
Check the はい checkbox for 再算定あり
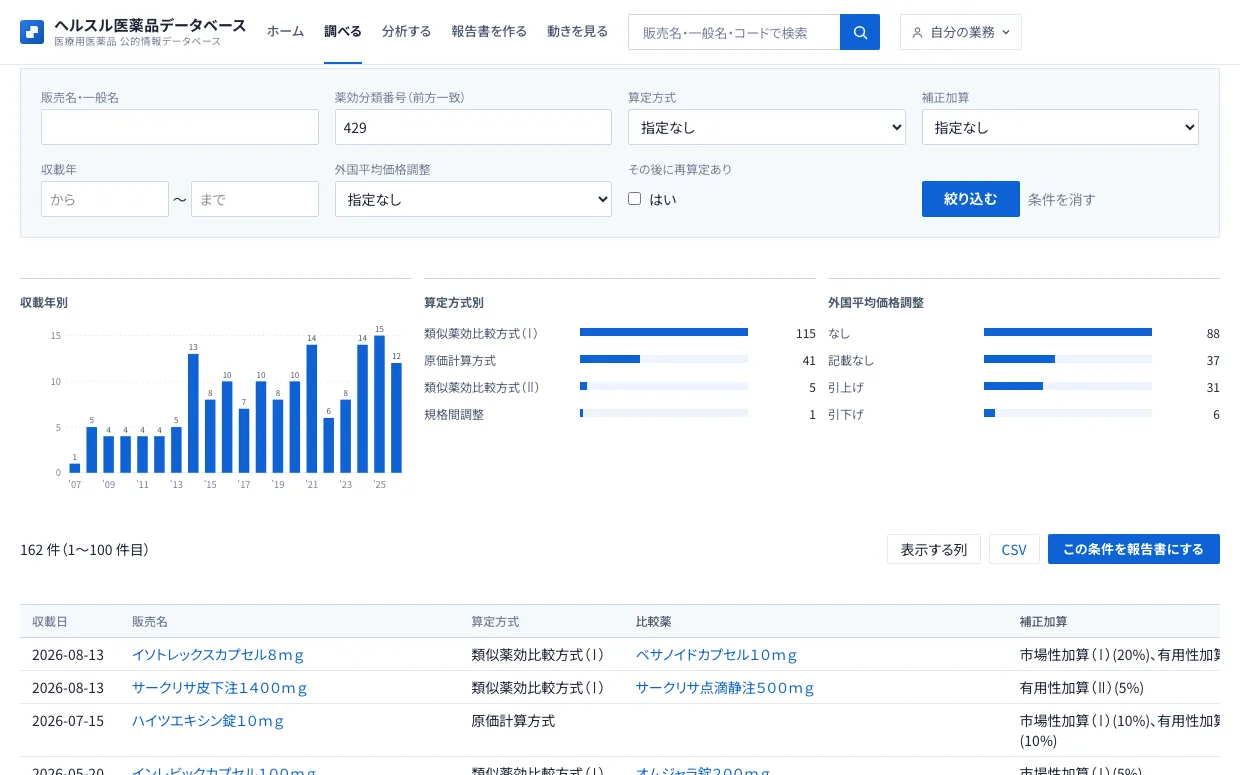[634, 198]
